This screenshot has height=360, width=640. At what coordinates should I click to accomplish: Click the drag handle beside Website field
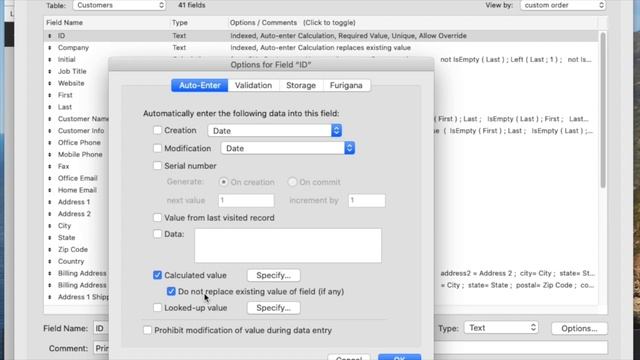(50, 83)
